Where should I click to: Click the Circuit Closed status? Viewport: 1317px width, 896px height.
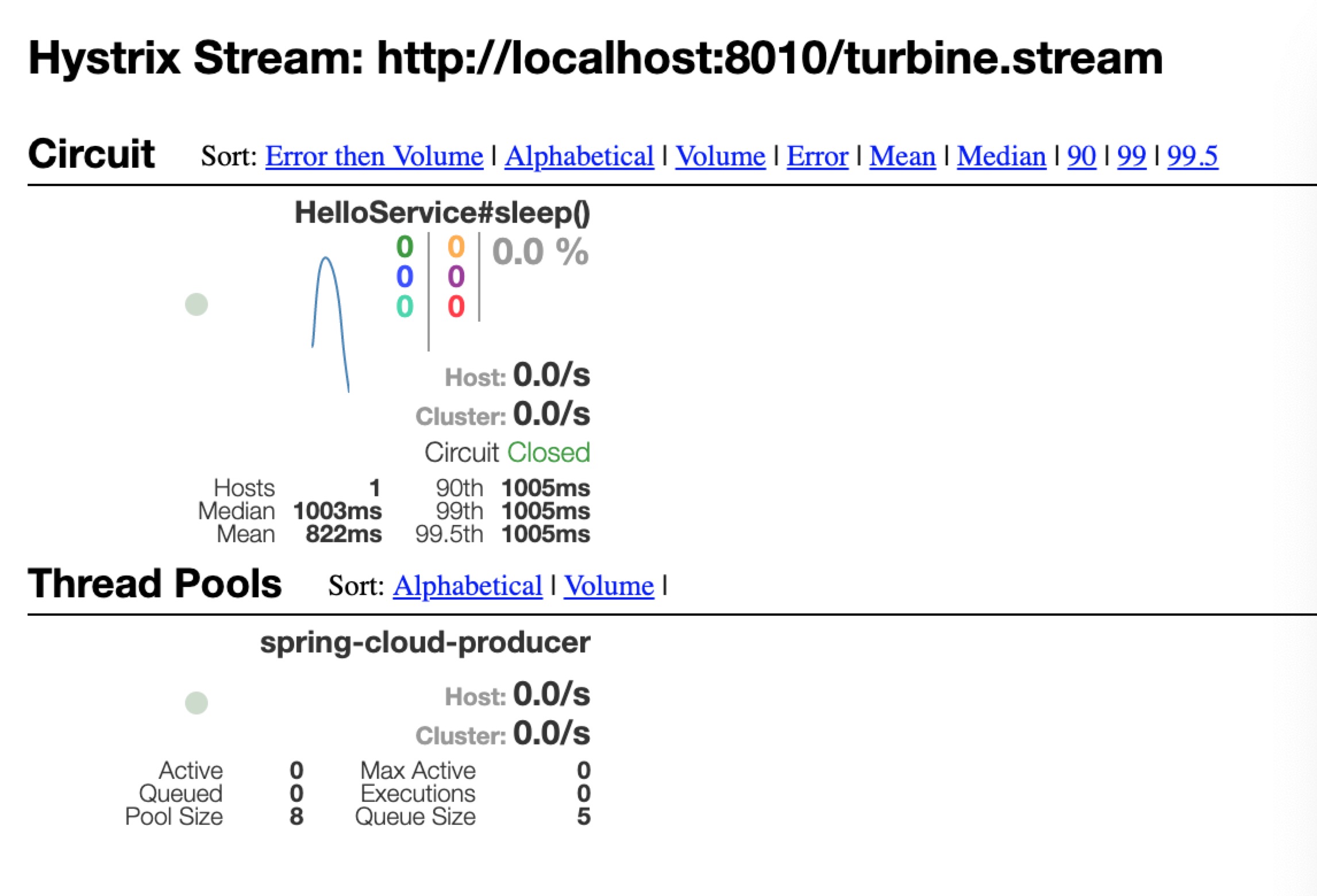(x=507, y=453)
